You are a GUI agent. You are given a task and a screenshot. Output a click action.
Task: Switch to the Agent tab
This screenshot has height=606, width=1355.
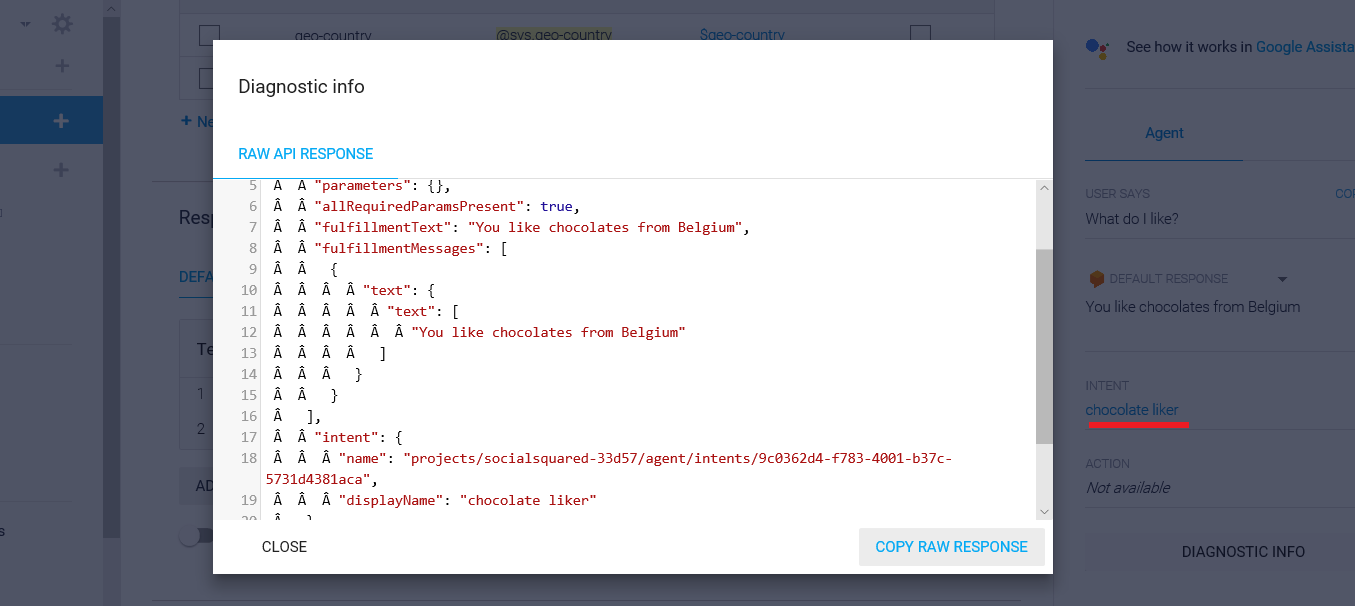pos(1164,133)
